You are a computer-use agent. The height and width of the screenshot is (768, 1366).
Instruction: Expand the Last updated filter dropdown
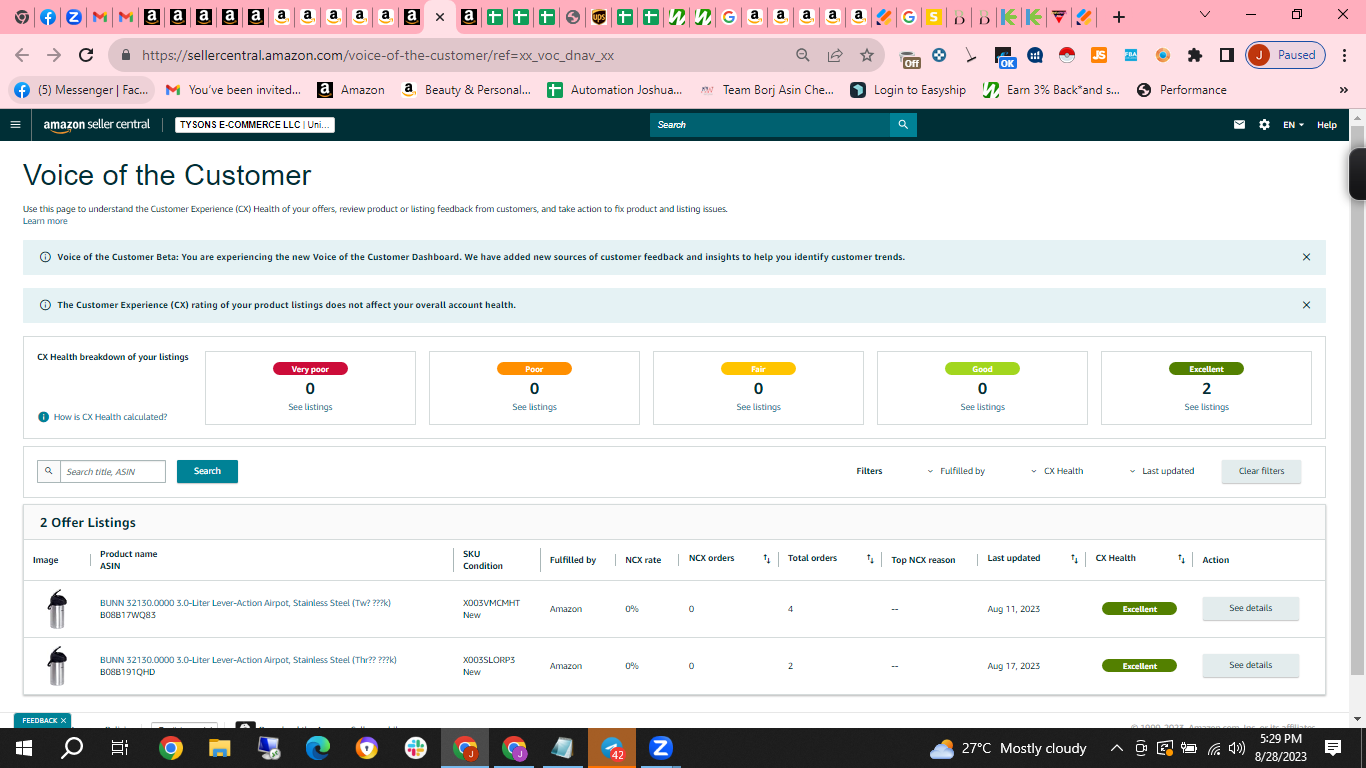coord(1162,471)
